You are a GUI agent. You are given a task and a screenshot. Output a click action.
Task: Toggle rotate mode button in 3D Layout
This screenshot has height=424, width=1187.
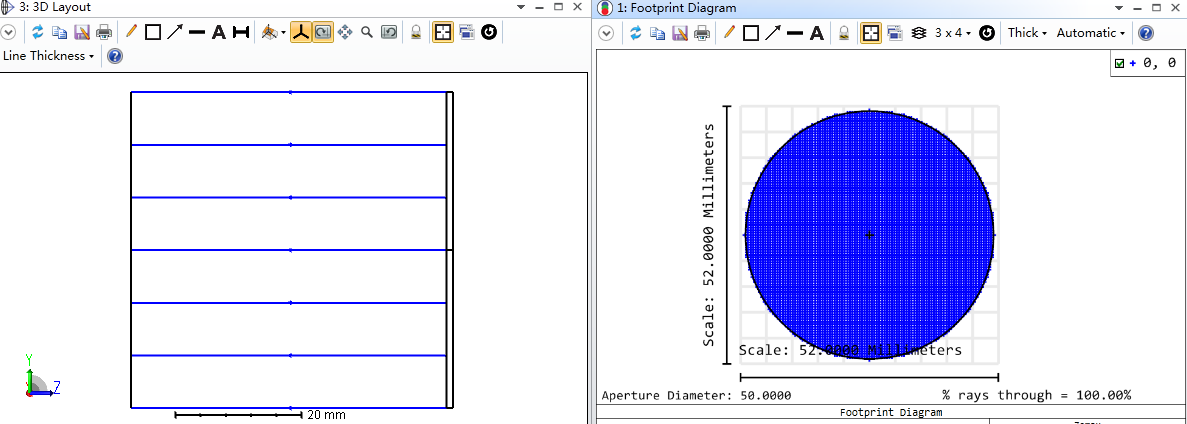(x=323, y=33)
